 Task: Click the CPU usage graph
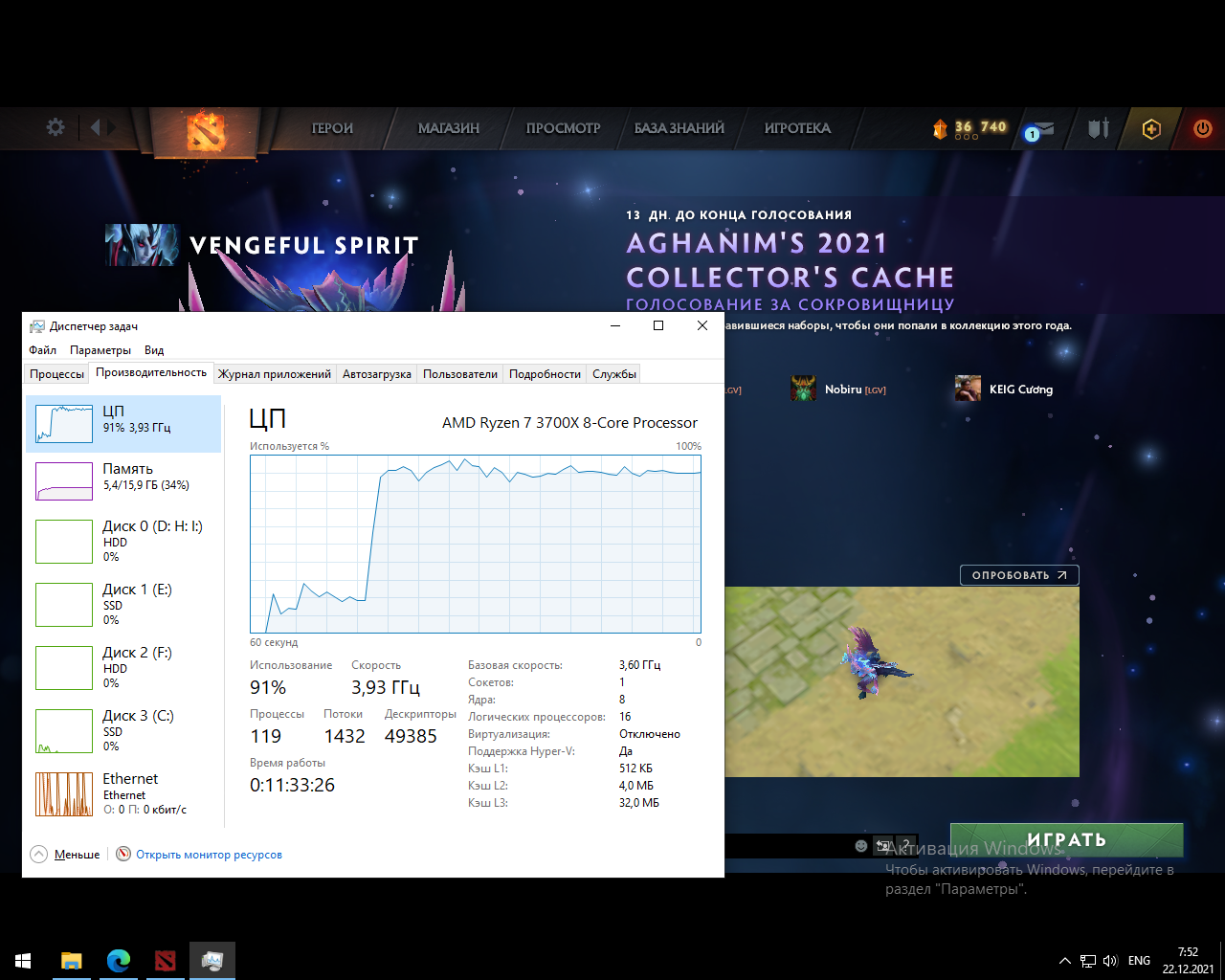click(x=476, y=544)
